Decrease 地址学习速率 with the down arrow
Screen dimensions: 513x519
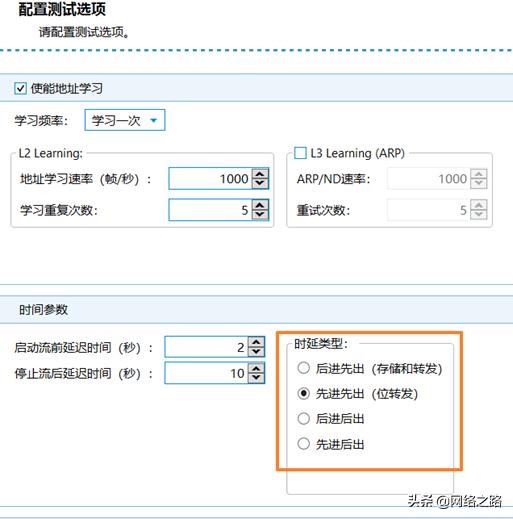[260, 183]
